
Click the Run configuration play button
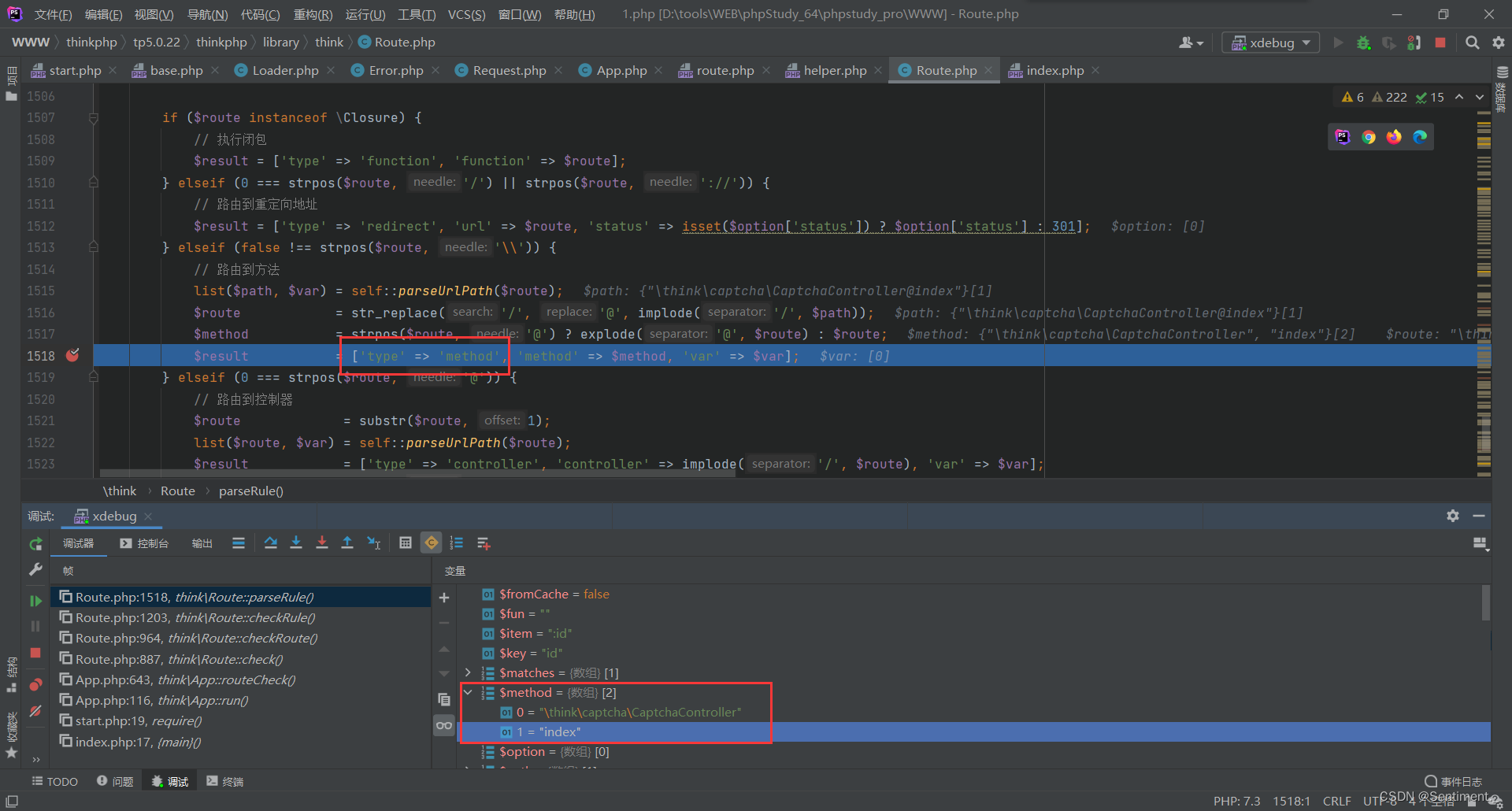1338,43
